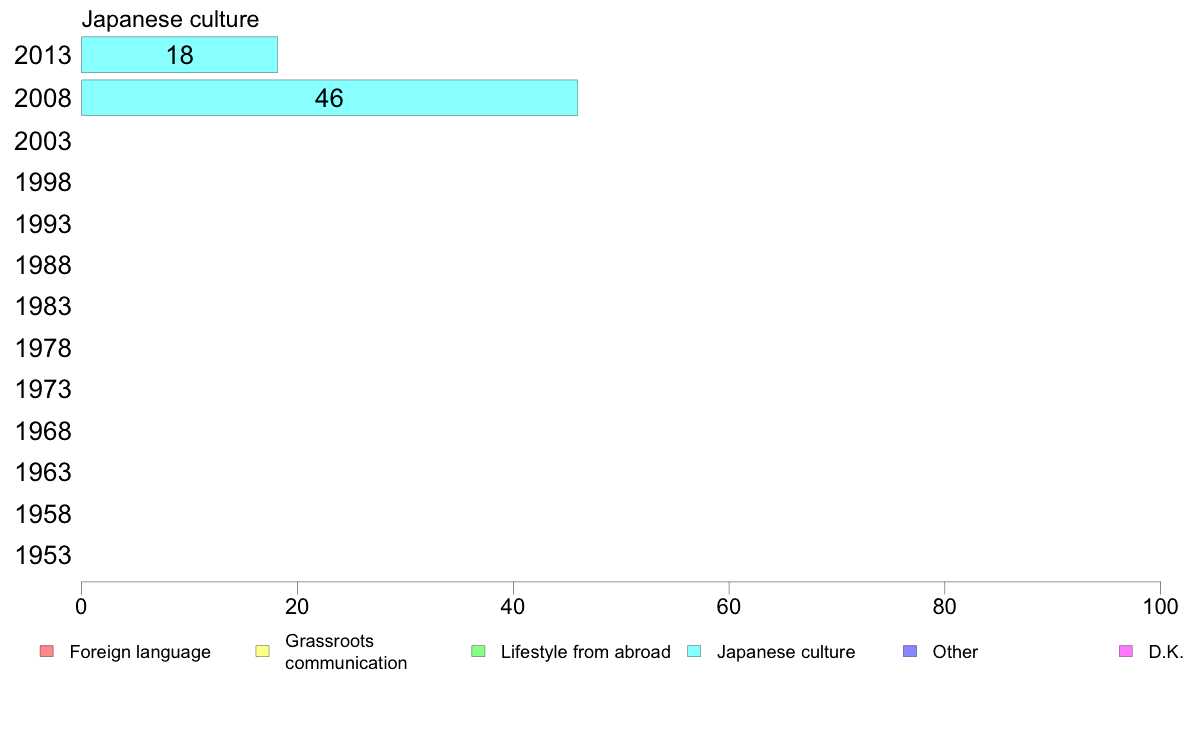
Task: Select the 2008 bar showing 46
Action: pos(330,98)
